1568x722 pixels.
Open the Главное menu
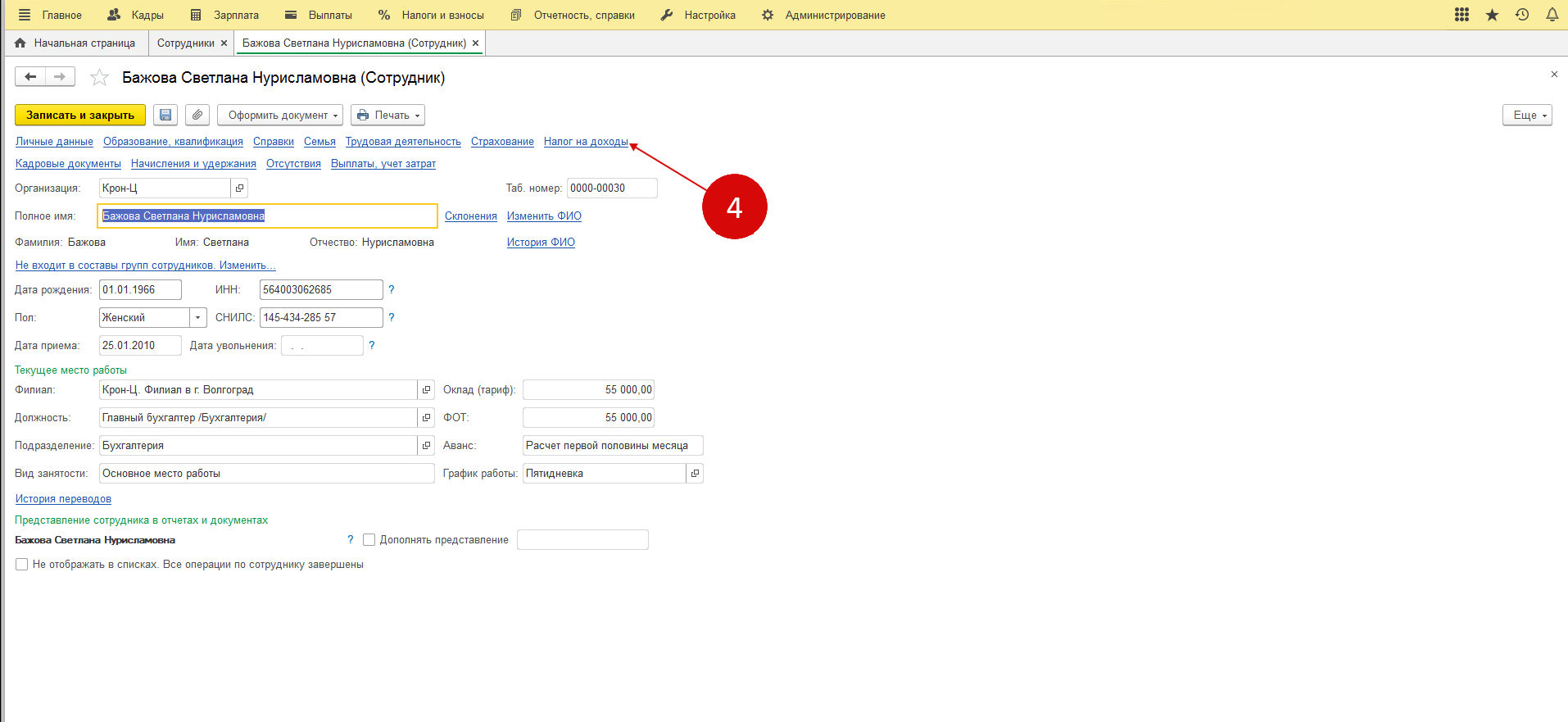[x=62, y=15]
